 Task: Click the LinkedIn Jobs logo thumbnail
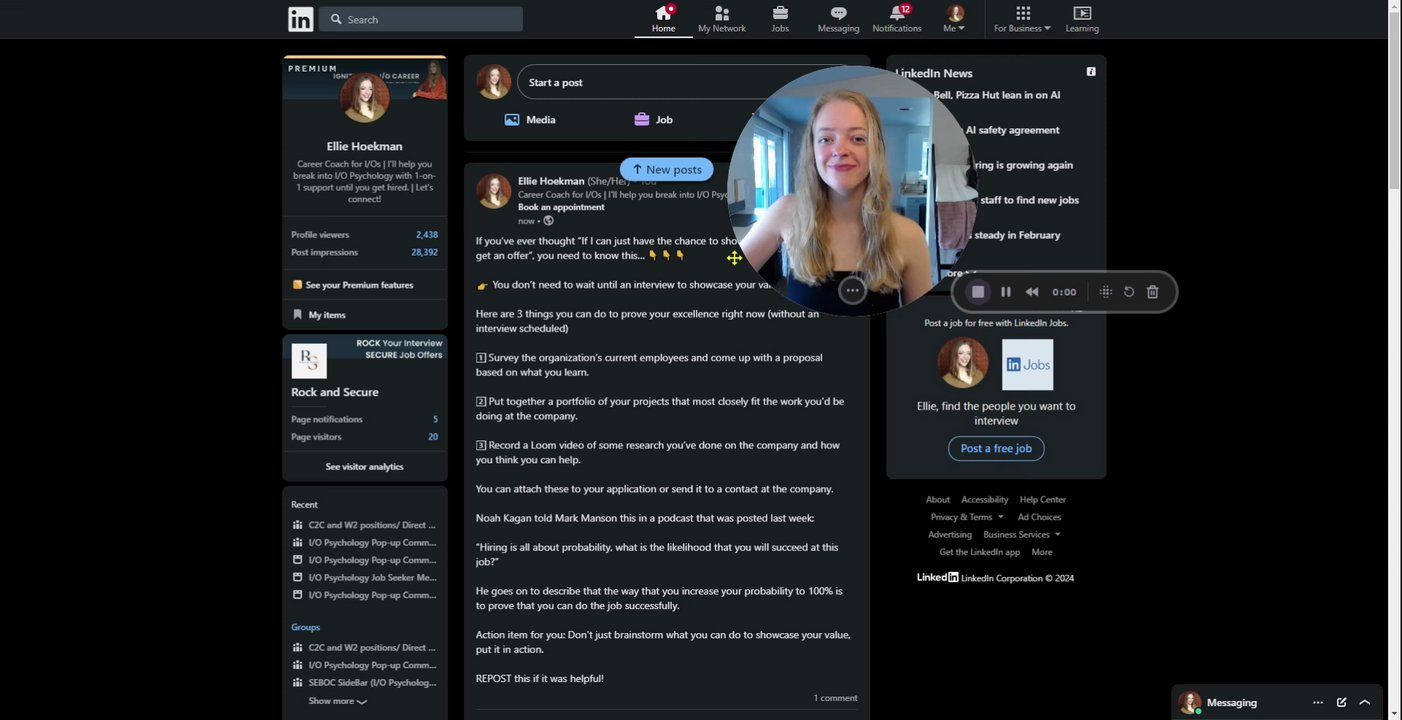pyautogui.click(x=1028, y=364)
